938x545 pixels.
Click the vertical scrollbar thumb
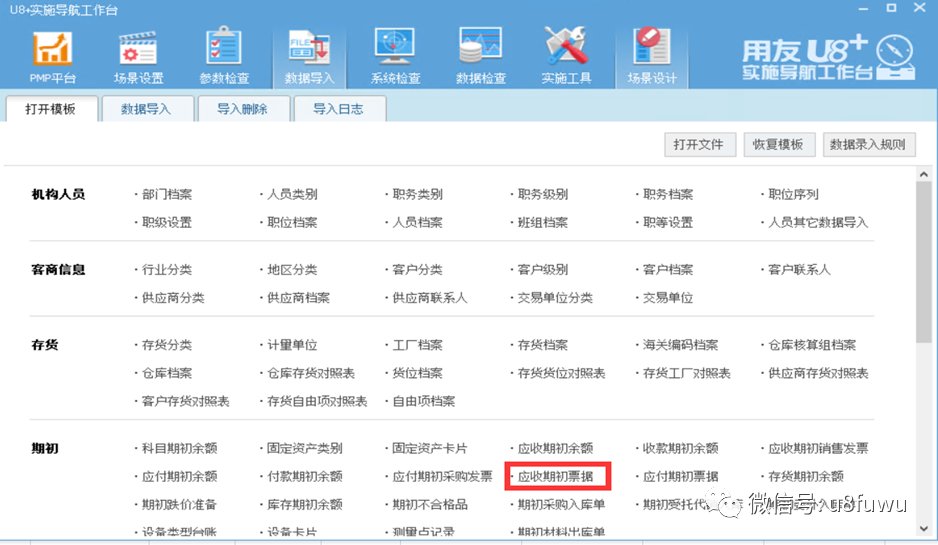[x=923, y=262]
